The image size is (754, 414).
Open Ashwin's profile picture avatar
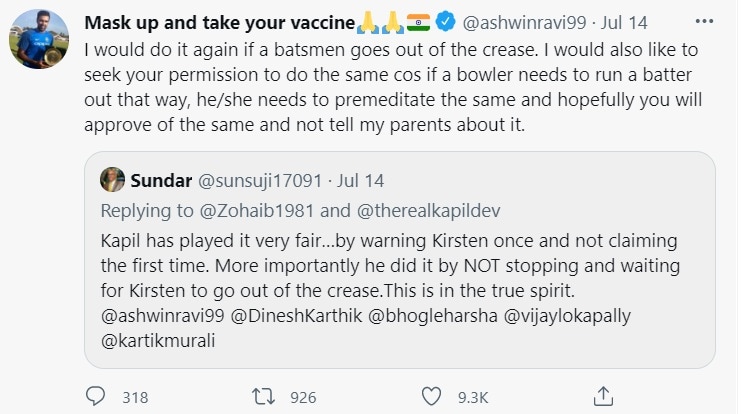39,39
